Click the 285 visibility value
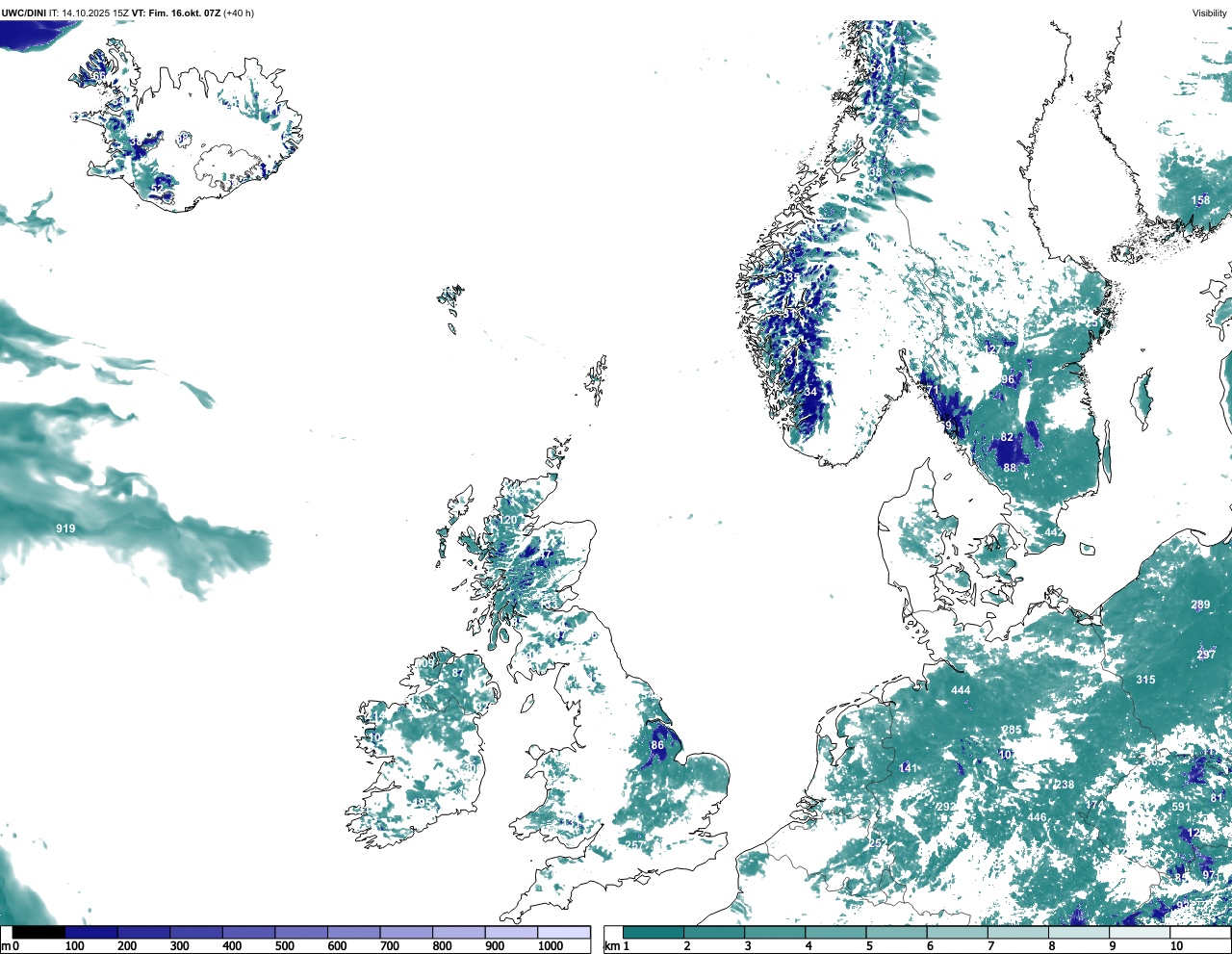1232x954 pixels. tap(1012, 731)
